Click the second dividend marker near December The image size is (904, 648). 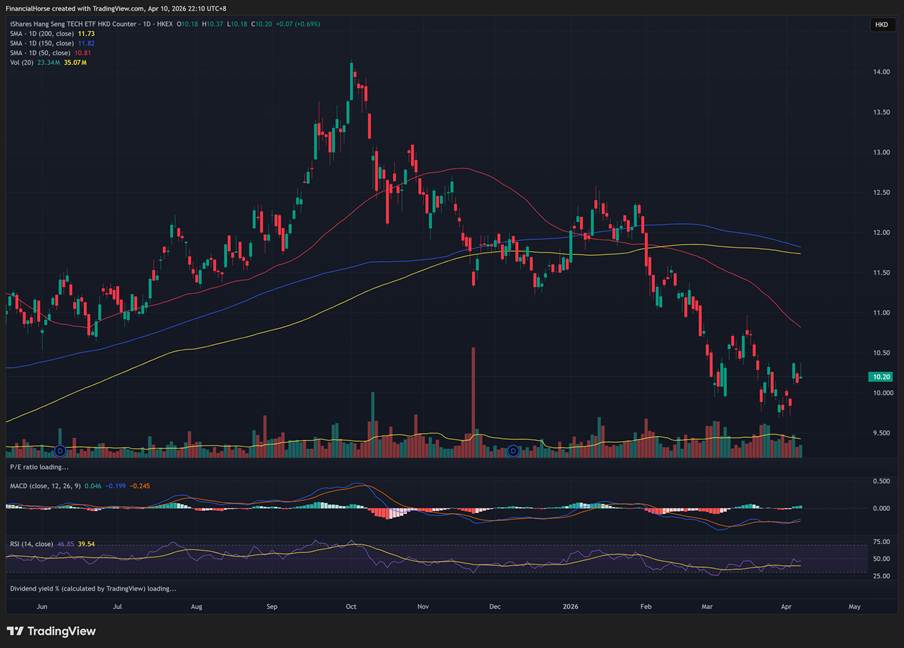coord(513,451)
